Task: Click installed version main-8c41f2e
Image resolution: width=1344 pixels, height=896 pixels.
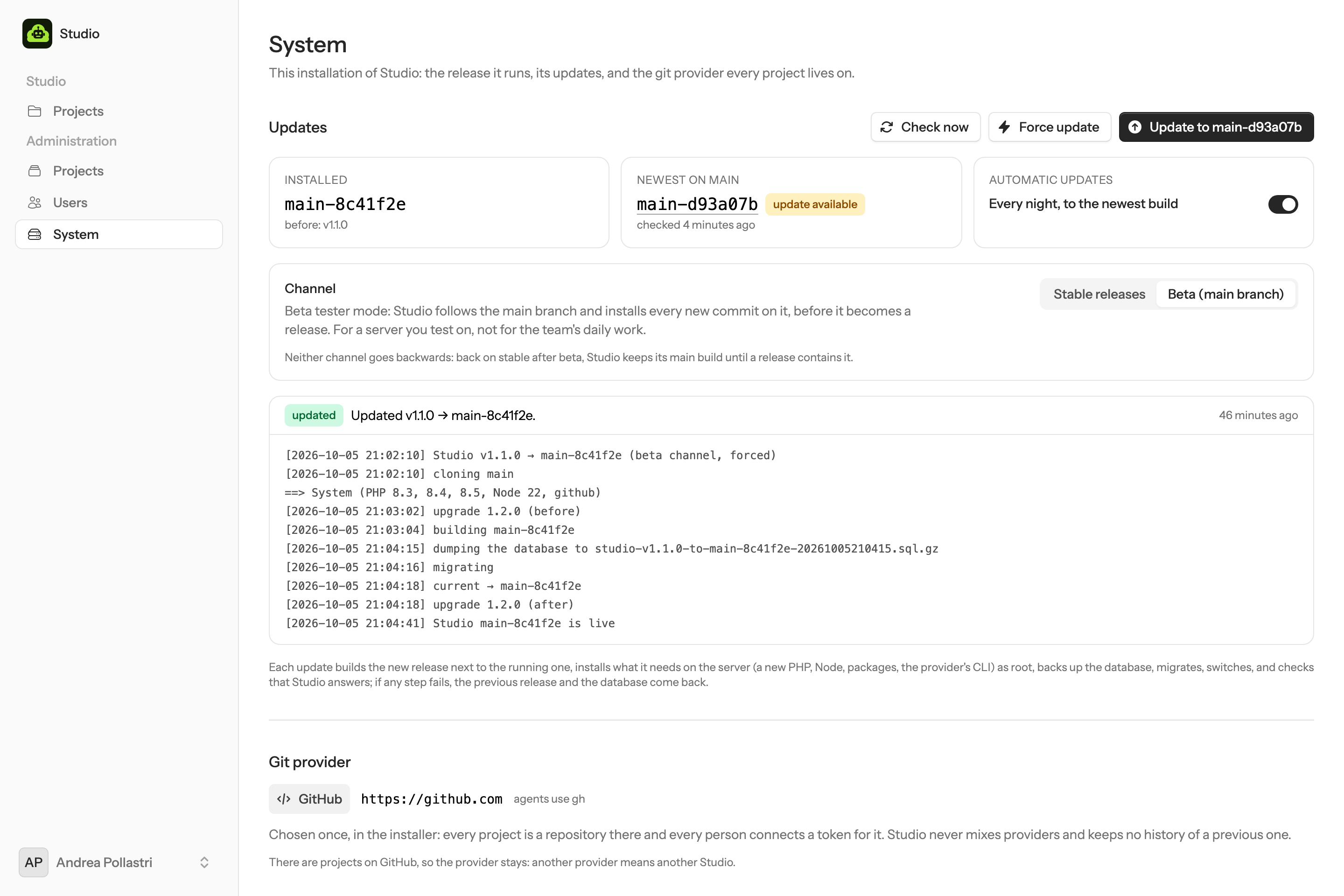Action: (345, 204)
